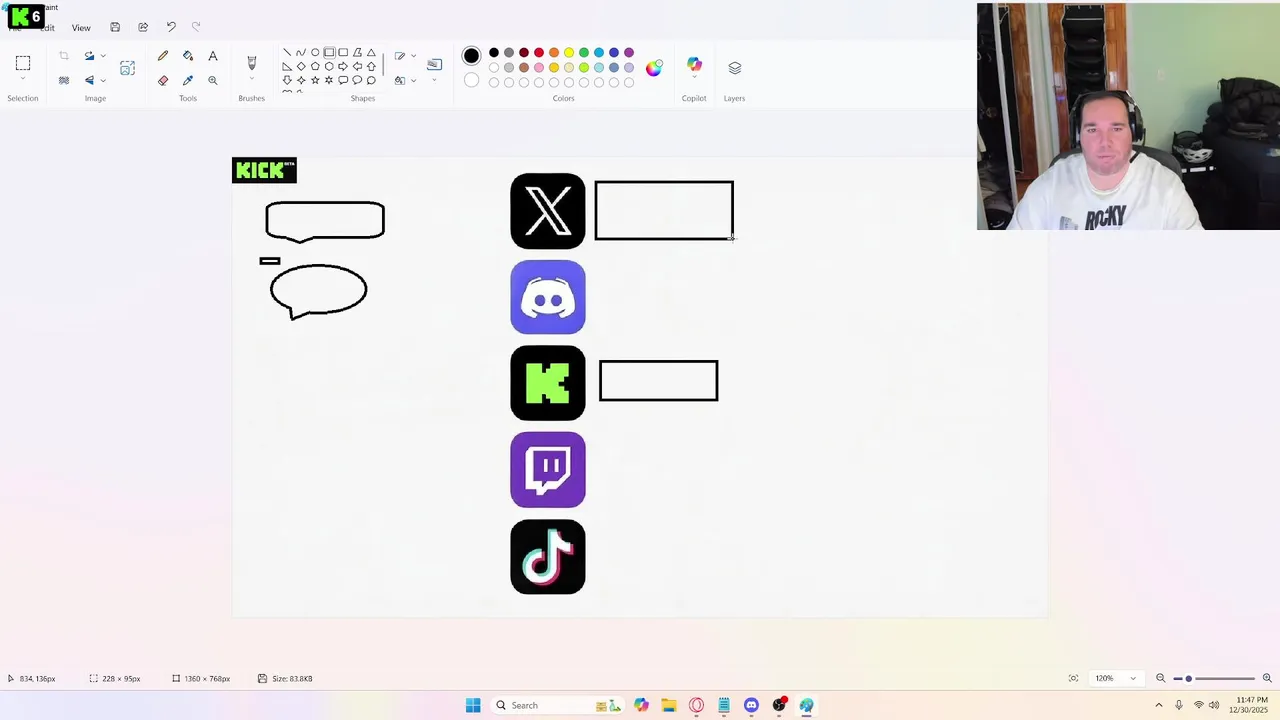Activate the Text tool
The width and height of the screenshot is (1280, 720).
[x=213, y=56]
